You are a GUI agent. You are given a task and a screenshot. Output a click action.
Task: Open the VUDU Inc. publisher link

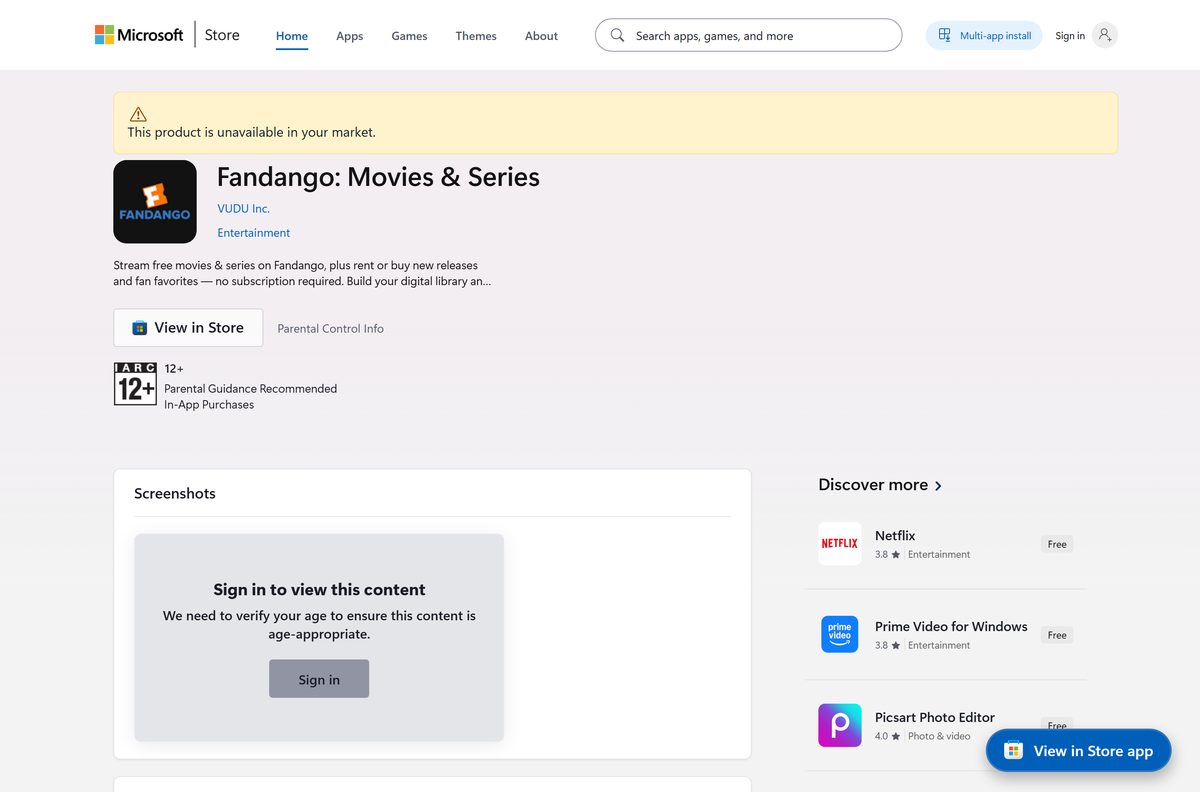coord(243,209)
